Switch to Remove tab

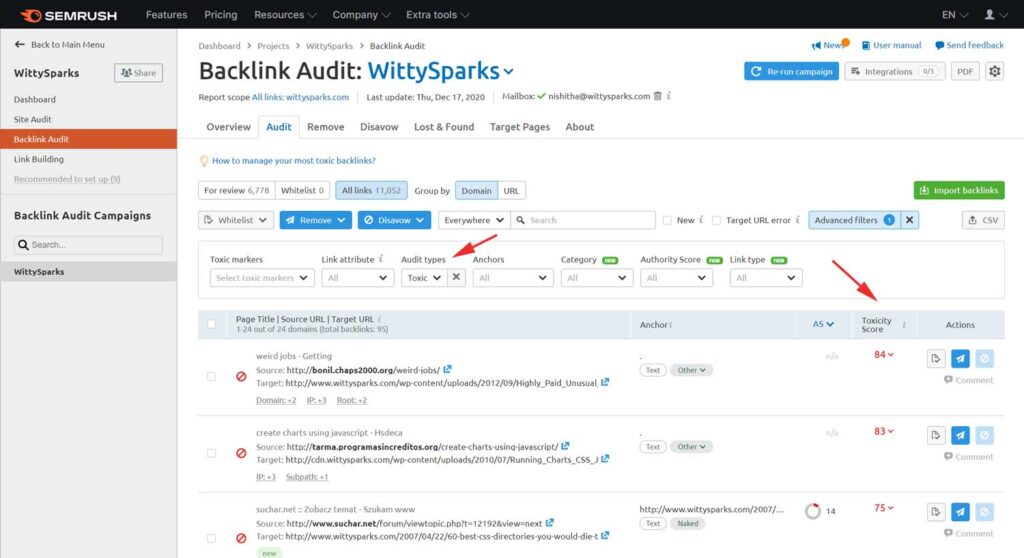(325, 127)
